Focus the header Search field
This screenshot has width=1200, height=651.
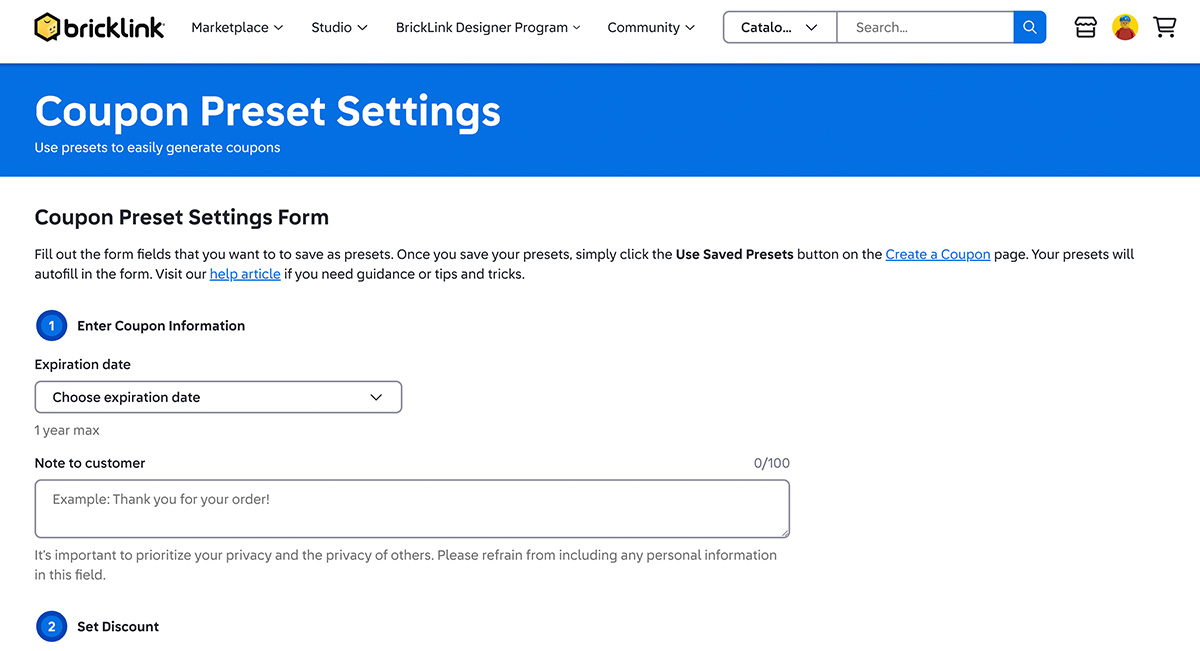pos(925,28)
